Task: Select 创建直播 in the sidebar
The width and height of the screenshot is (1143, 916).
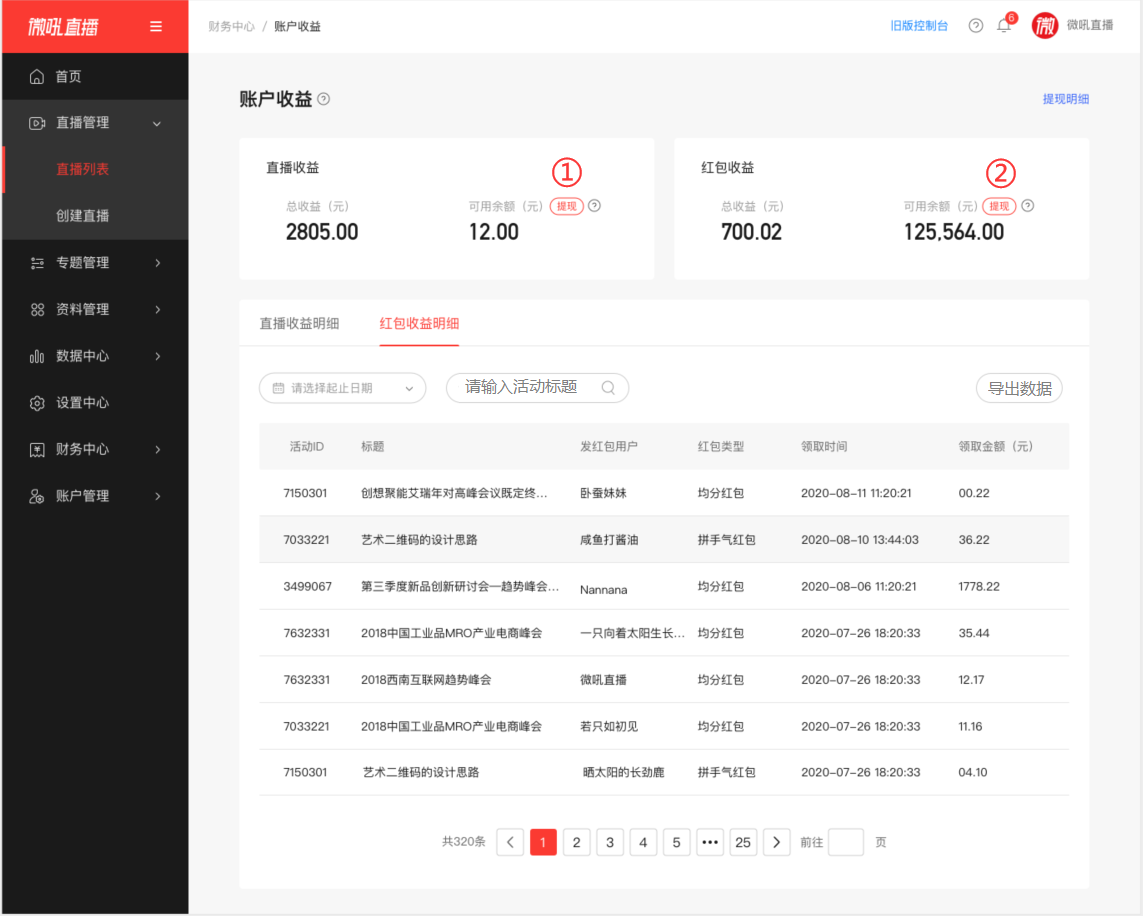Action: pos(95,216)
